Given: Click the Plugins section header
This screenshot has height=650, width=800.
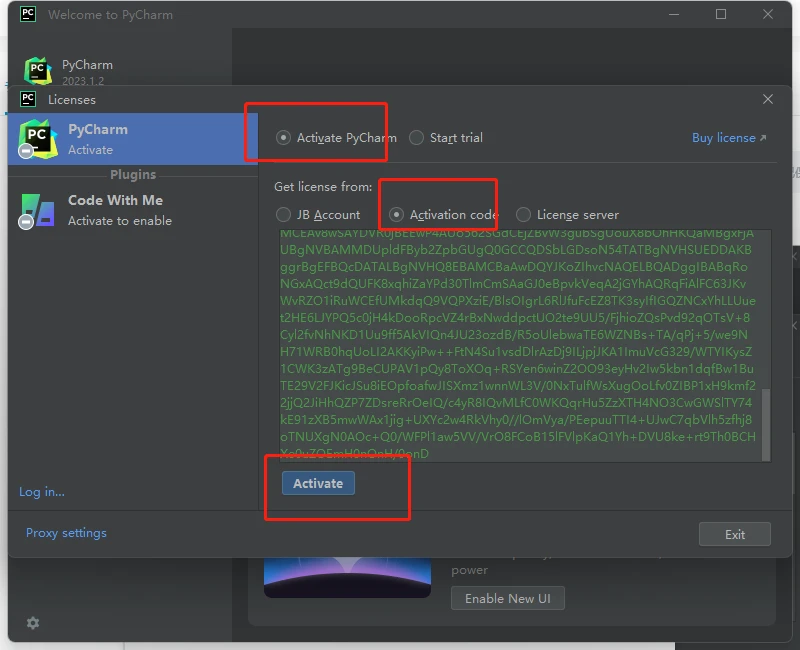Looking at the screenshot, I should (x=133, y=174).
